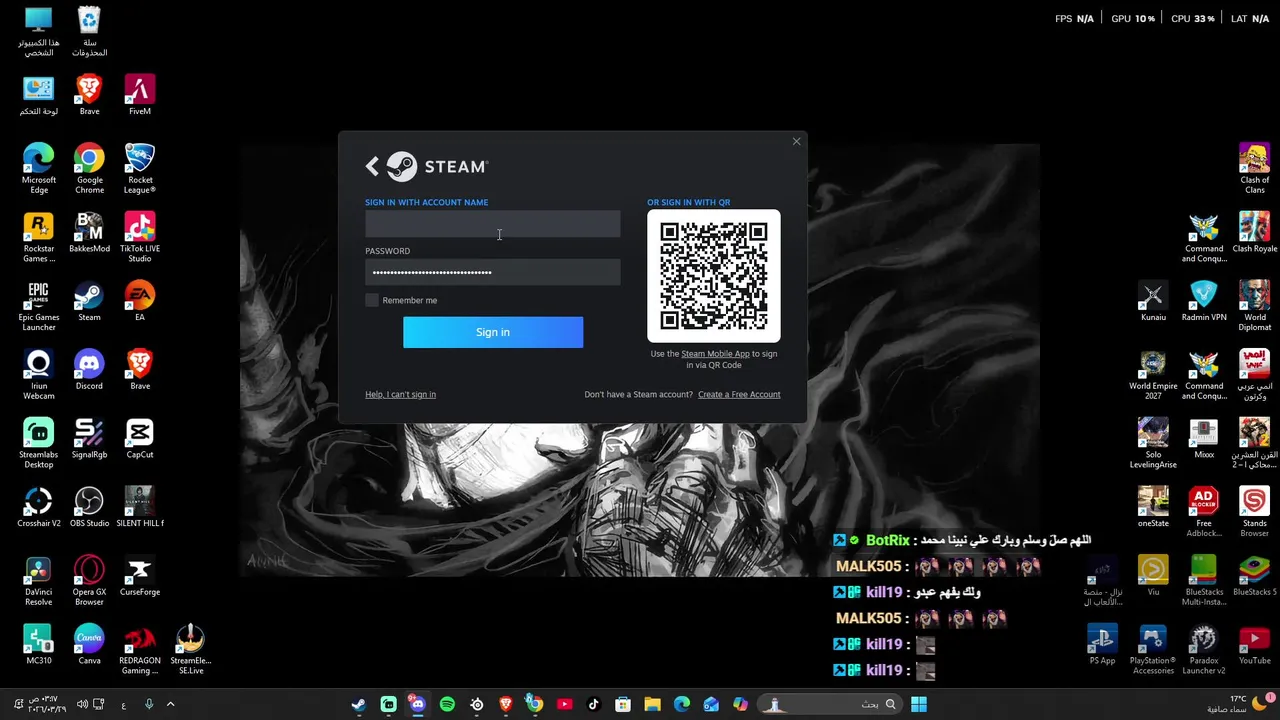This screenshot has height=720, width=1280.
Task: Open Google Chrome desktop icon
Action: click(89, 168)
